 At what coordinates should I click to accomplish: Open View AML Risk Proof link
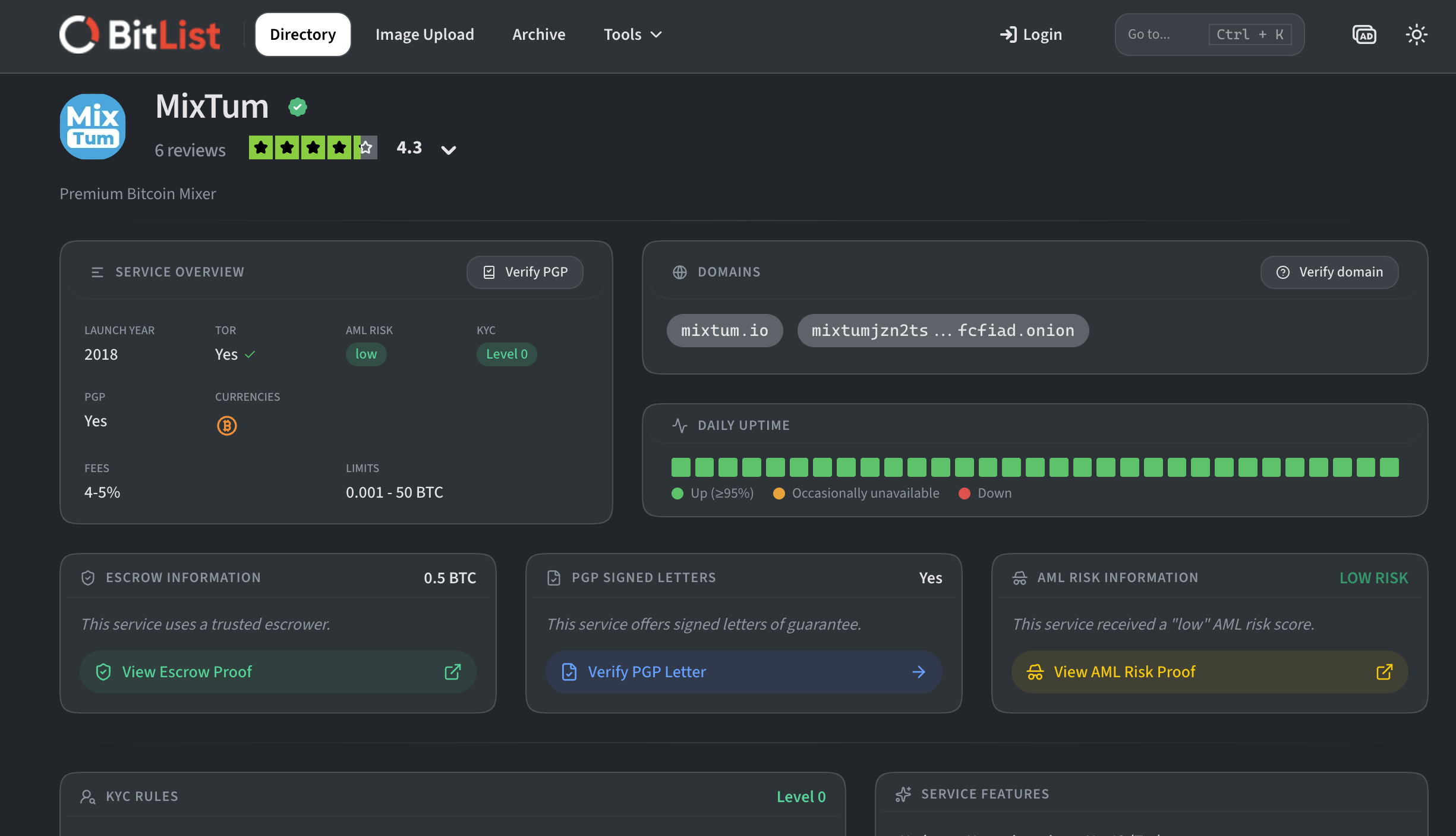[1210, 672]
